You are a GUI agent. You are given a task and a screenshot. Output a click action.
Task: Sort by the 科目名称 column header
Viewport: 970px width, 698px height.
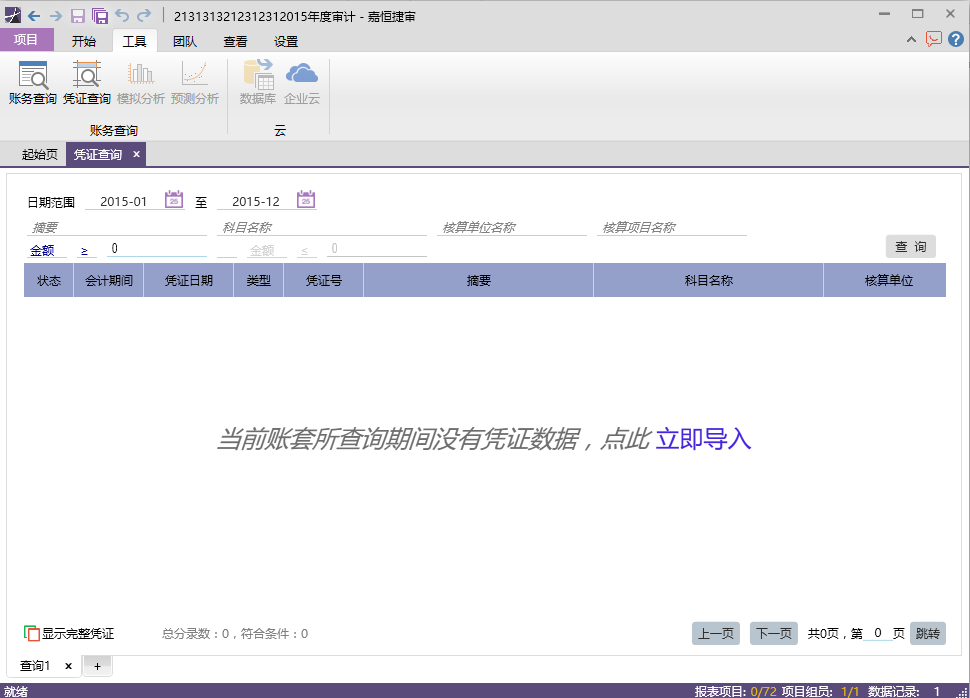pos(708,280)
